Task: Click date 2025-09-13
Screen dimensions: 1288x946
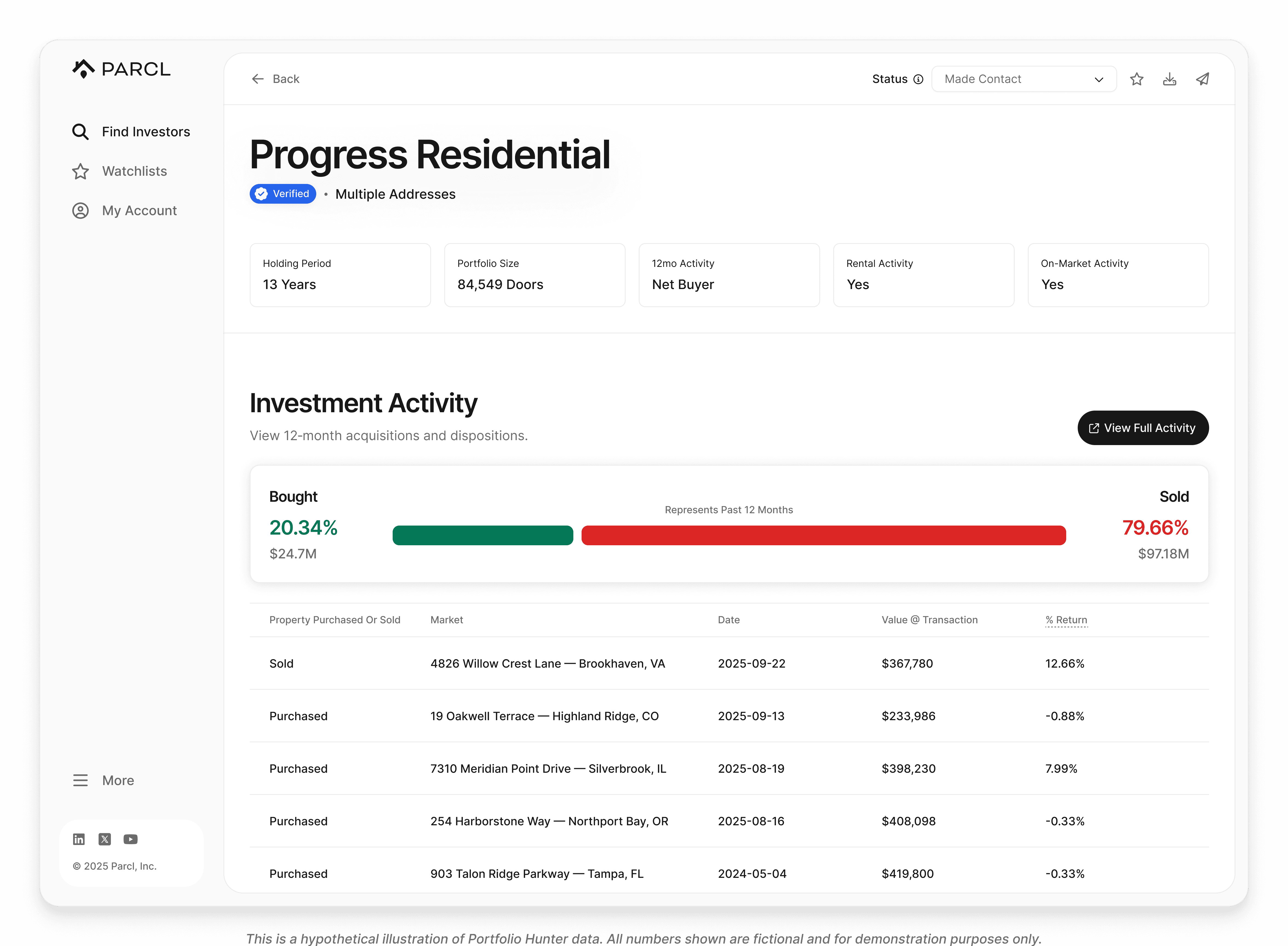Action: pos(751,716)
